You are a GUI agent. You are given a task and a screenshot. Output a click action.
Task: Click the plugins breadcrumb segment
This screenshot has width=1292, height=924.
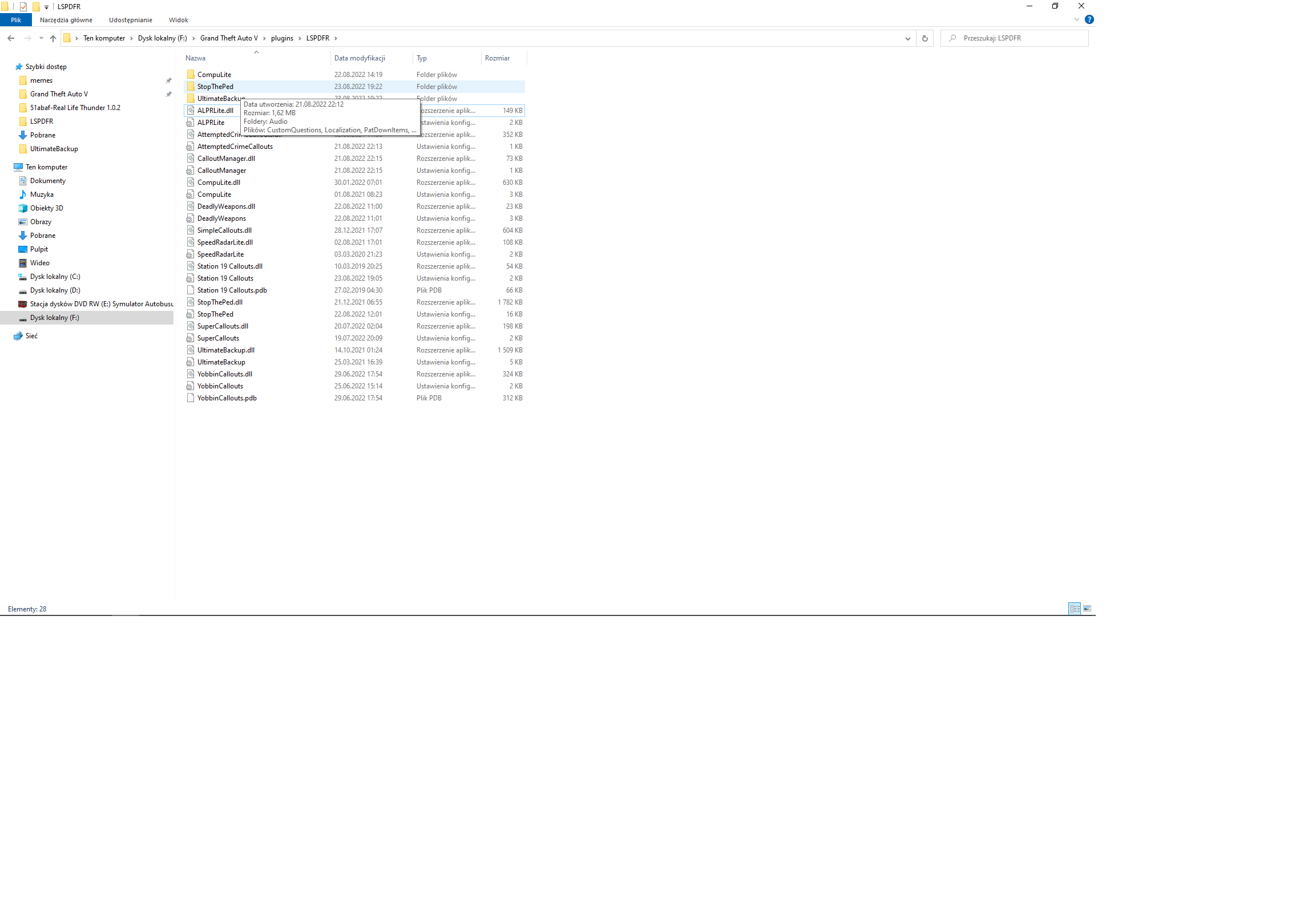click(x=282, y=38)
